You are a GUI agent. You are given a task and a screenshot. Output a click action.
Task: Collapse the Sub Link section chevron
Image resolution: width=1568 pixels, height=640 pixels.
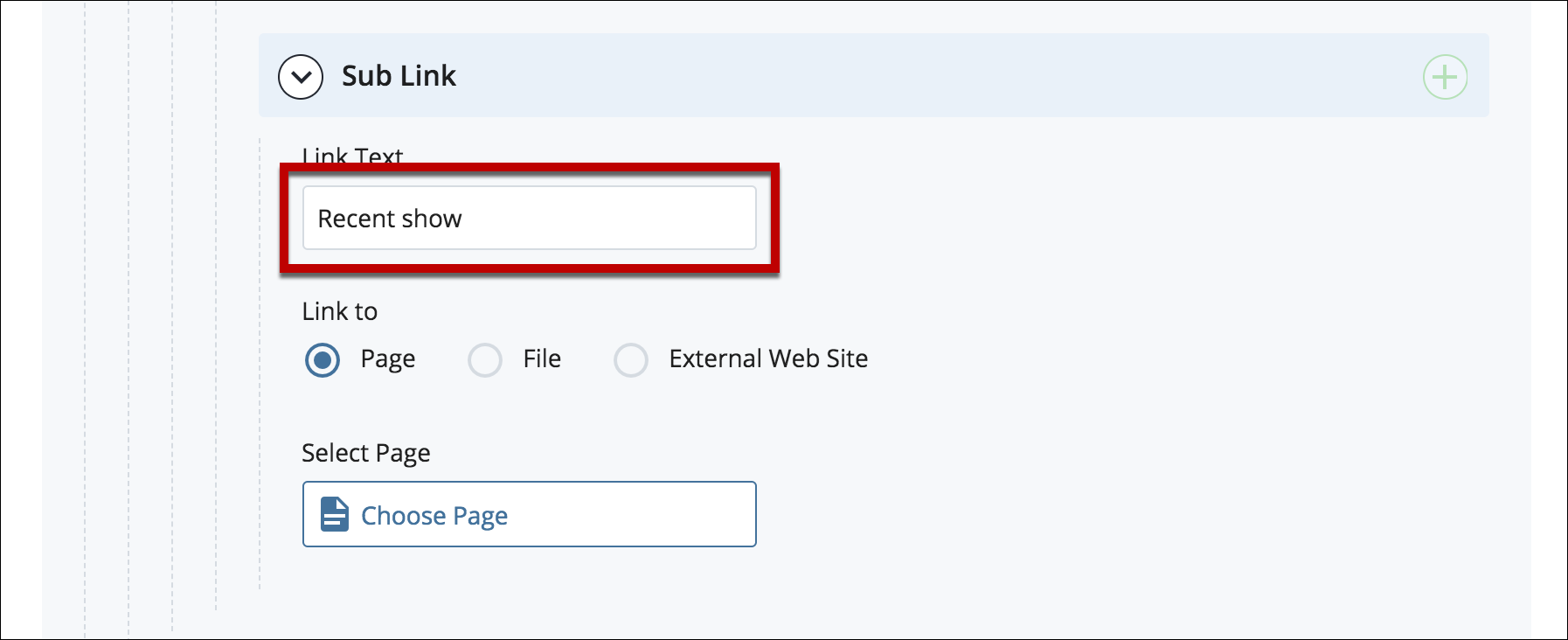point(301,77)
